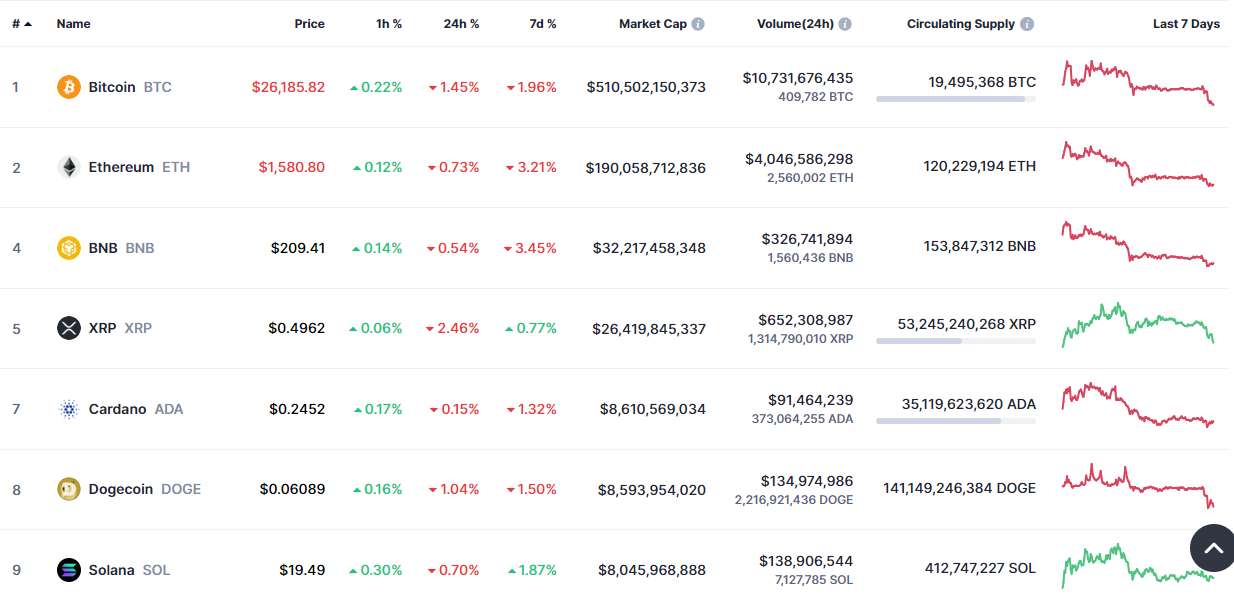The height and width of the screenshot is (598, 1234).
Task: Click Cardano circulating supply progress bar
Action: (x=956, y=421)
